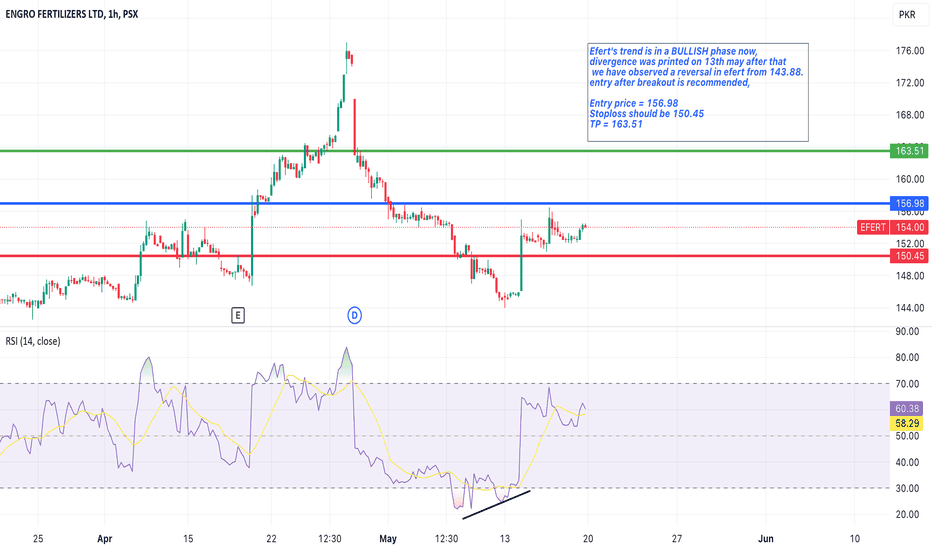
Task: Click the RSI value label 60.38
Action: (x=907, y=408)
